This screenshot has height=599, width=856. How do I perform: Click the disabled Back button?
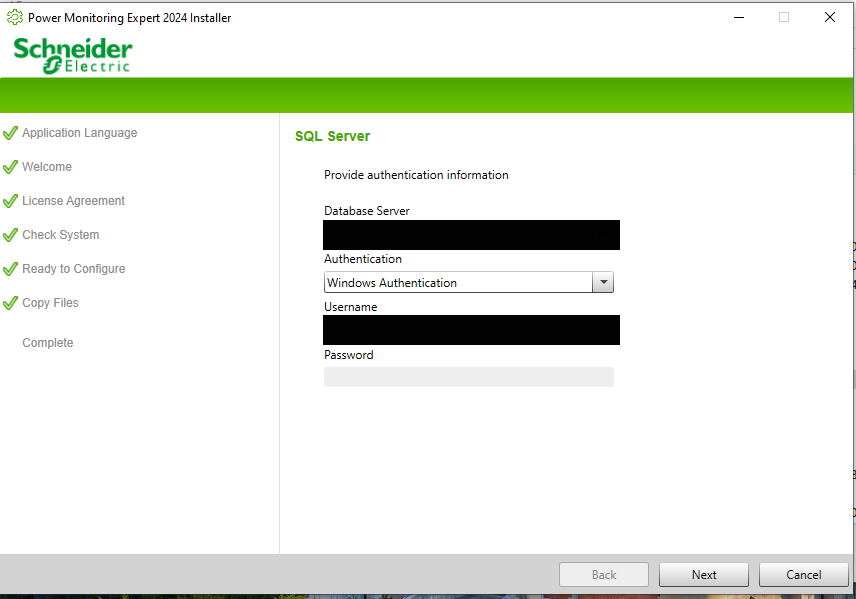604,574
